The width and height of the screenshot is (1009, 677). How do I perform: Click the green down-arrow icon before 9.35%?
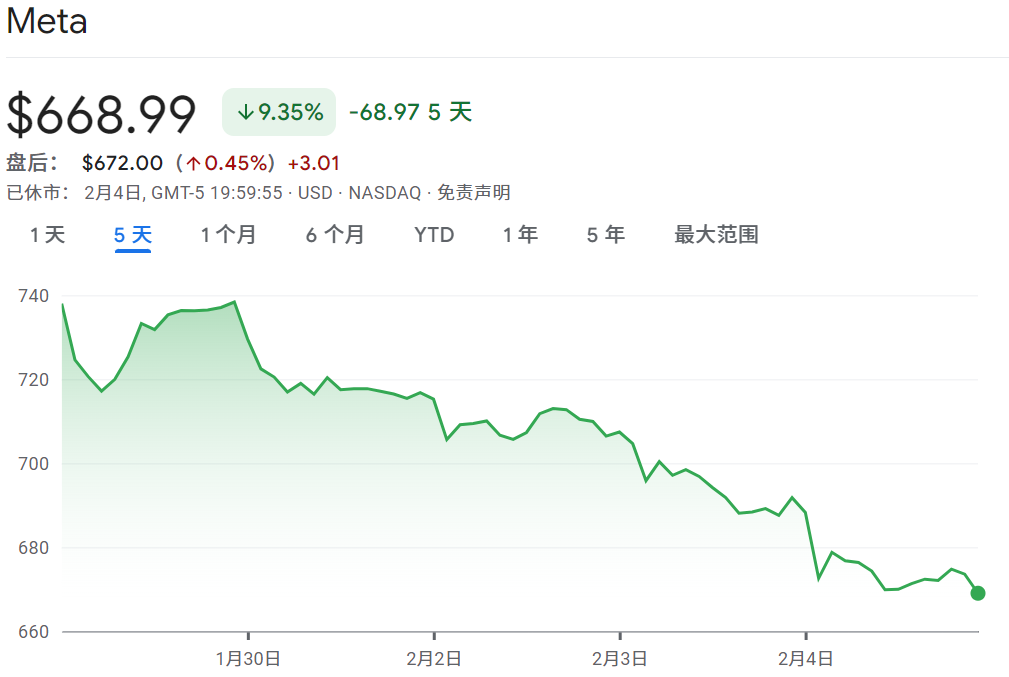coord(248,113)
